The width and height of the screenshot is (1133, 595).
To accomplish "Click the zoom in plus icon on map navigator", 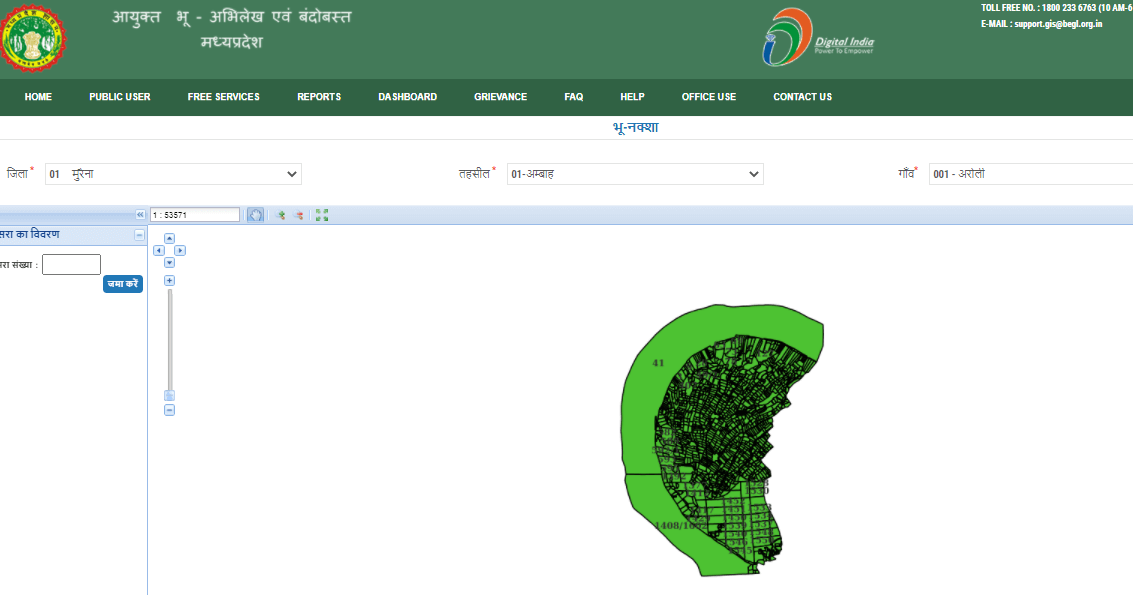I will (168, 280).
